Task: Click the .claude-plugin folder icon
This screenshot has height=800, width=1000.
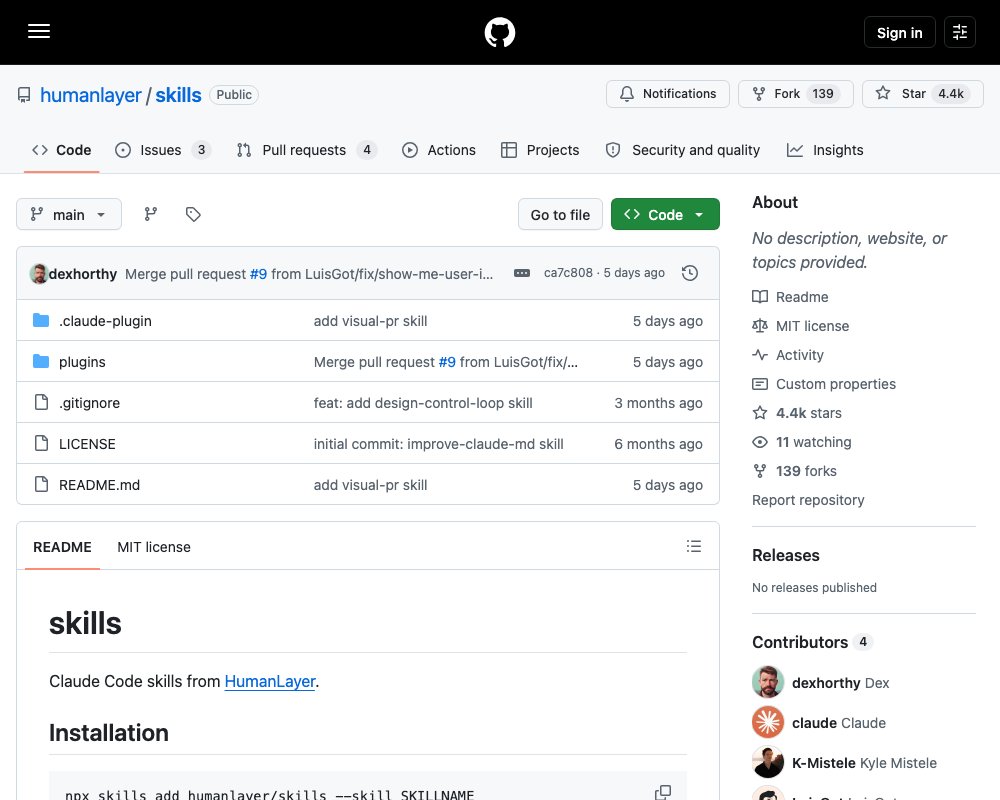Action: pyautogui.click(x=41, y=320)
